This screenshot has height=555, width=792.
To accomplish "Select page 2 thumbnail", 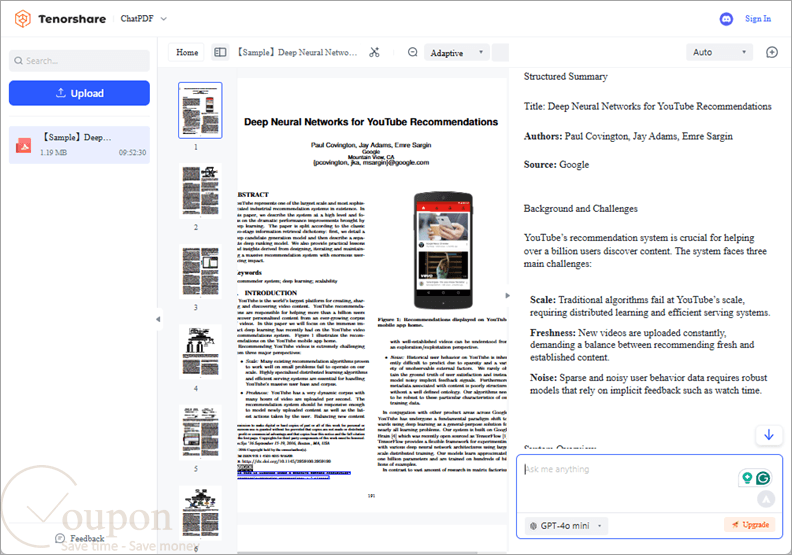I will [x=200, y=191].
